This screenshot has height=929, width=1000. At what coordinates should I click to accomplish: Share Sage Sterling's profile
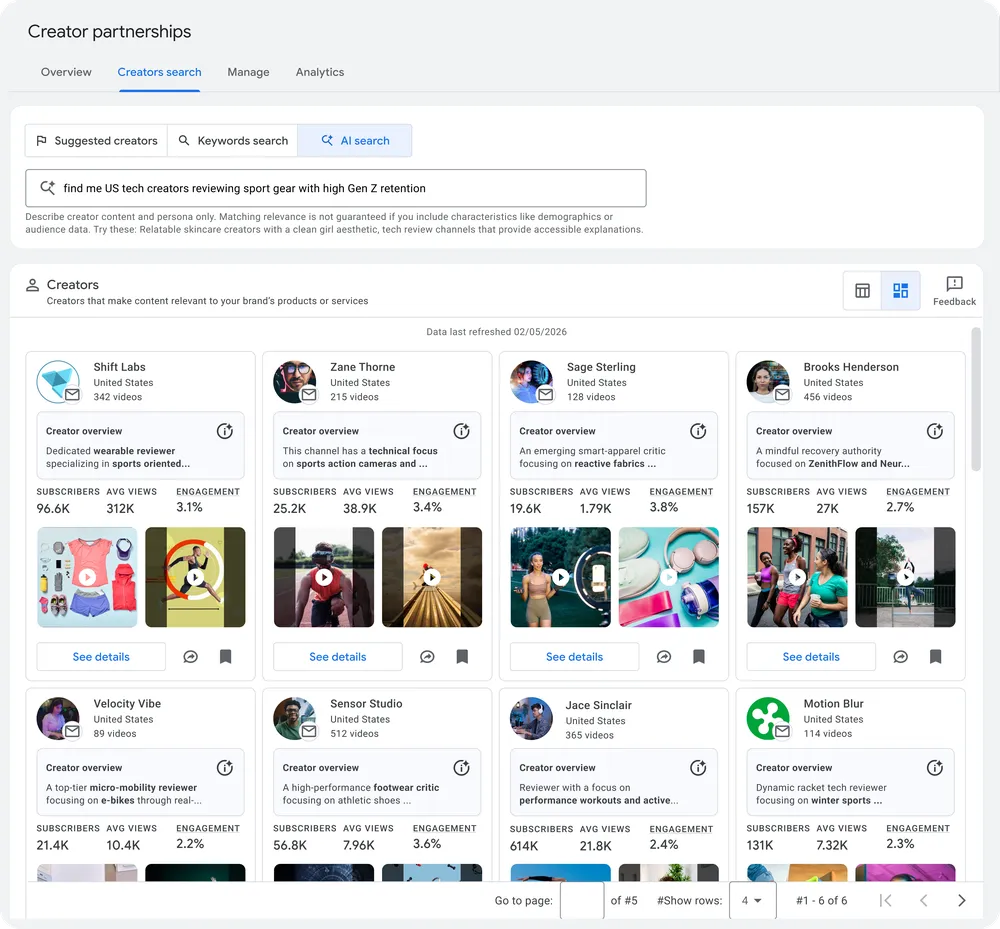click(x=664, y=657)
